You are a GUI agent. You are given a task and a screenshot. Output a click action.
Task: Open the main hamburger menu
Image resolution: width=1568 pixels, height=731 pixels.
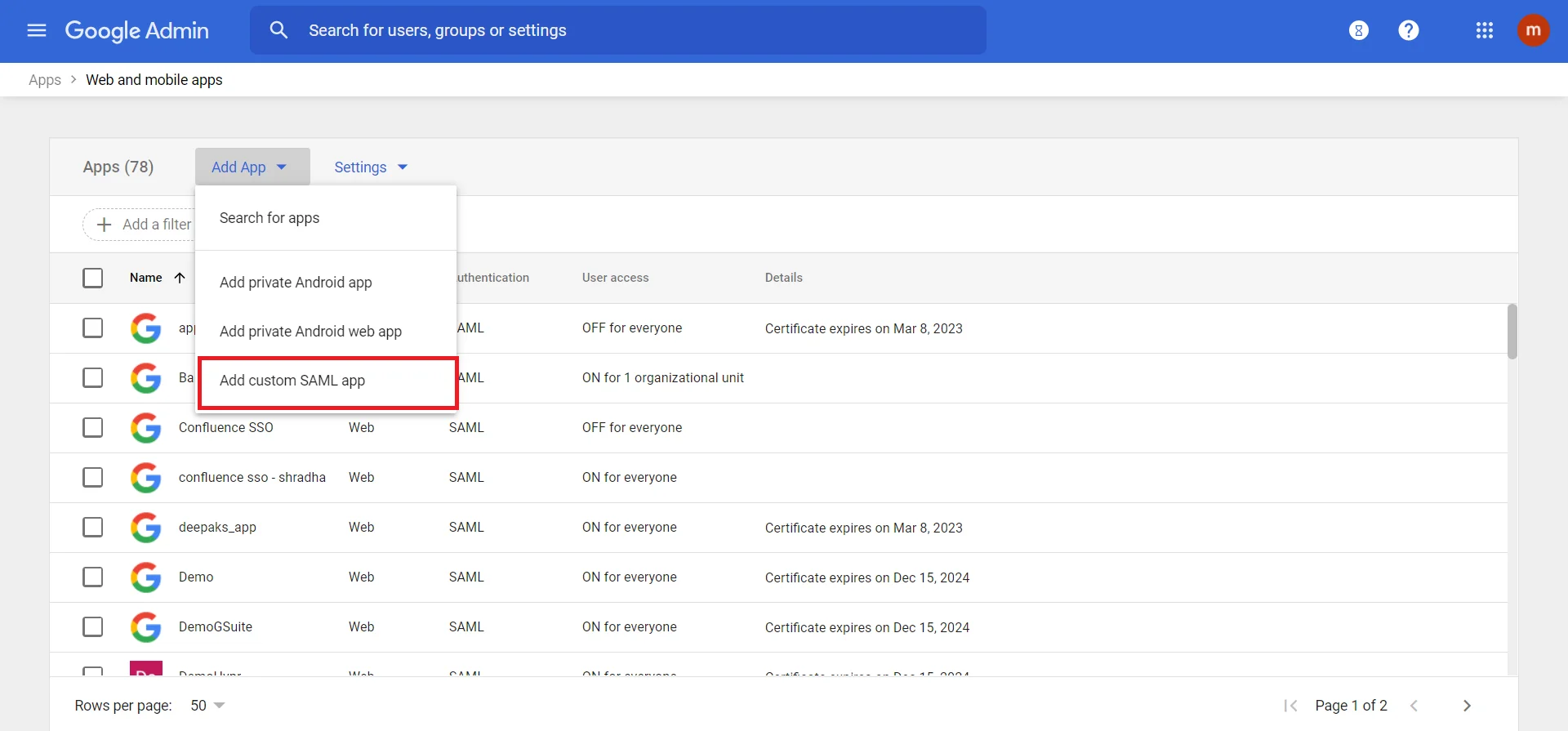pos(37,30)
